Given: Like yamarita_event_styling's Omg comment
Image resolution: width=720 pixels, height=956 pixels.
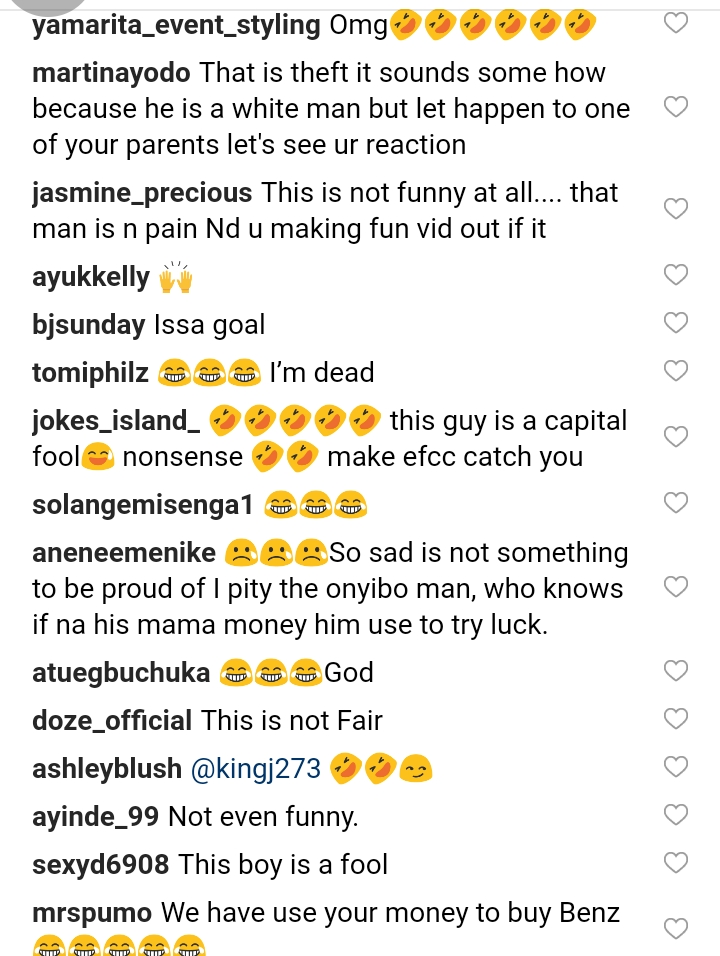Looking at the screenshot, I should (x=677, y=22).
